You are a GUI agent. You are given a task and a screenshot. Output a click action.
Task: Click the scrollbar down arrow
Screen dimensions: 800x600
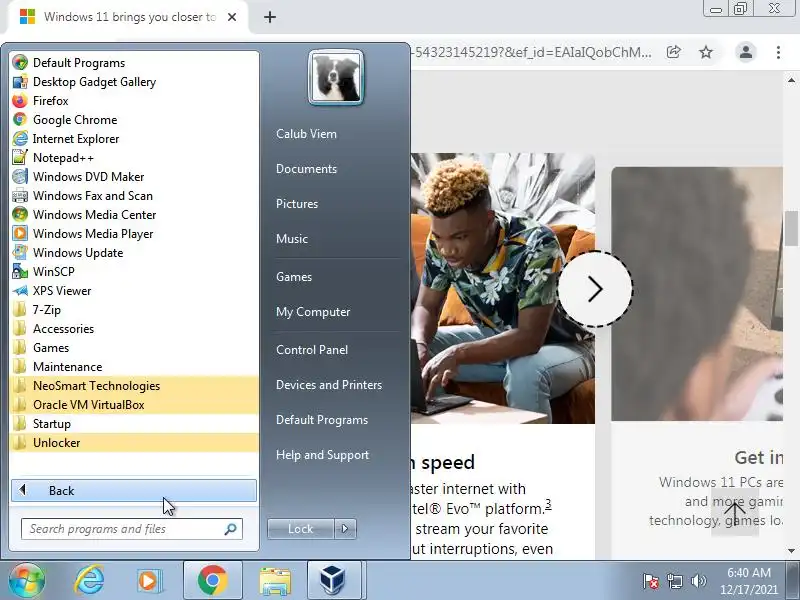point(791,551)
